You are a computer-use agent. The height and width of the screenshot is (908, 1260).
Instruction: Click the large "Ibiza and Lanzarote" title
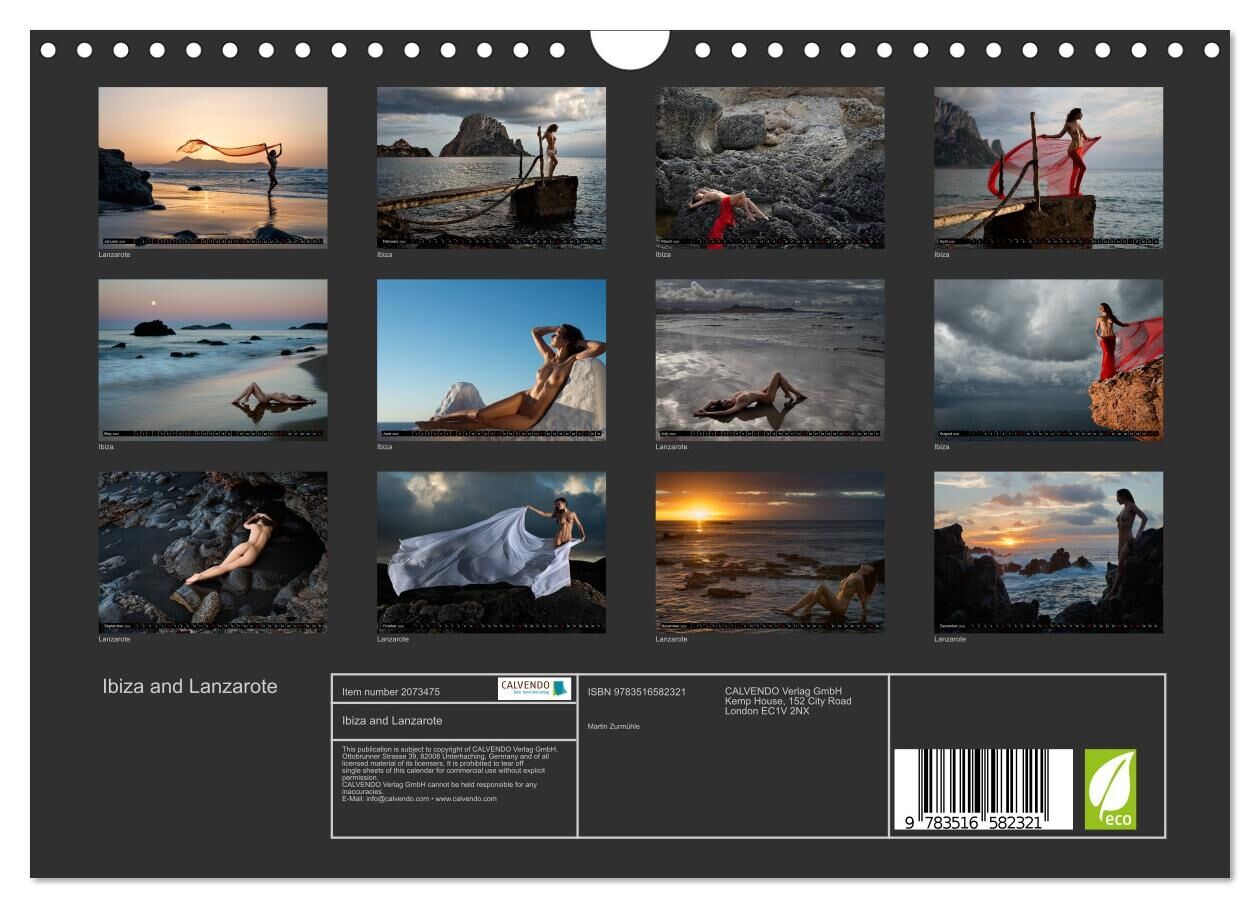click(190, 687)
